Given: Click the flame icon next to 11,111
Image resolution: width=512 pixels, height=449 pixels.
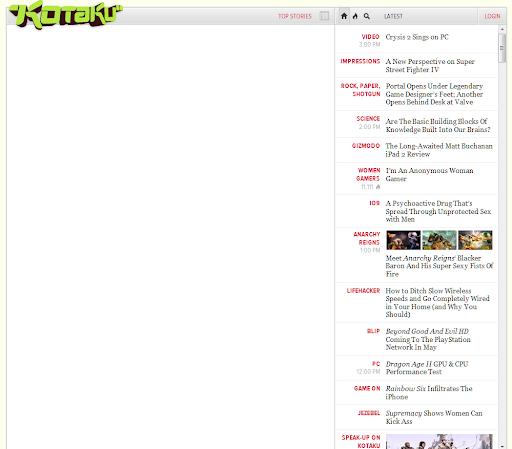Looking at the screenshot, I should click(378, 187).
